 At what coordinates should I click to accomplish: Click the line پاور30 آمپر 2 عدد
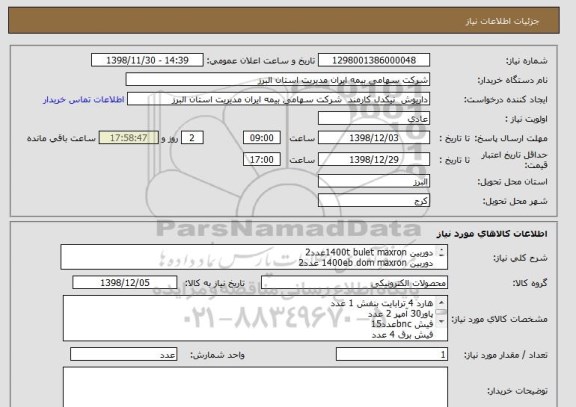coord(400,314)
